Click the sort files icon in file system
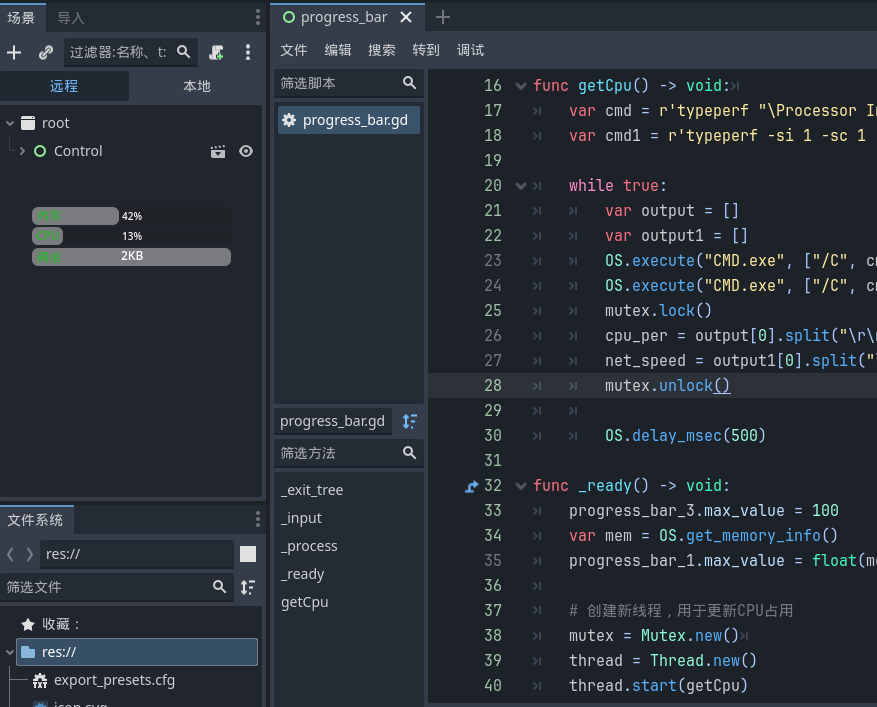Viewport: 877px width, 707px height. (x=247, y=587)
